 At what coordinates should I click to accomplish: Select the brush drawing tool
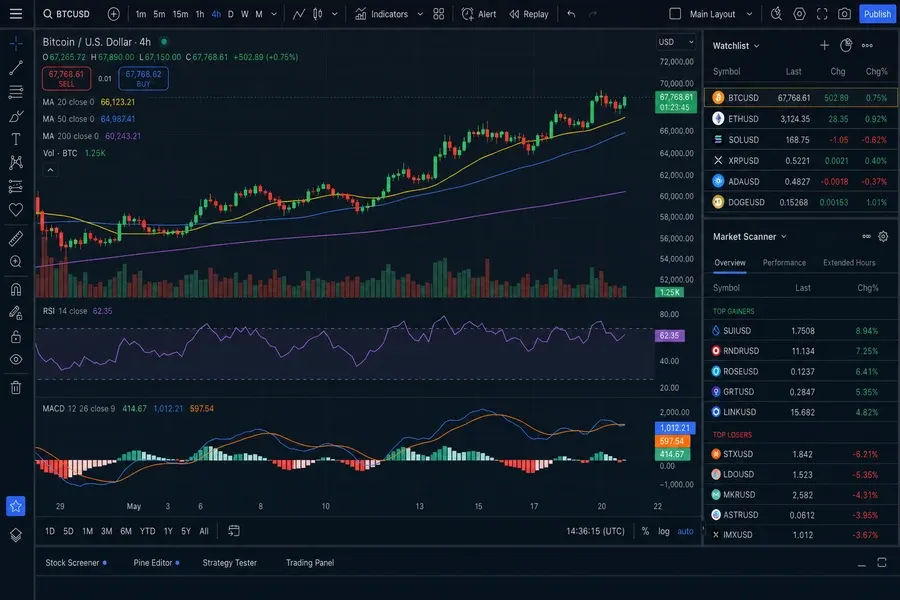[x=16, y=116]
